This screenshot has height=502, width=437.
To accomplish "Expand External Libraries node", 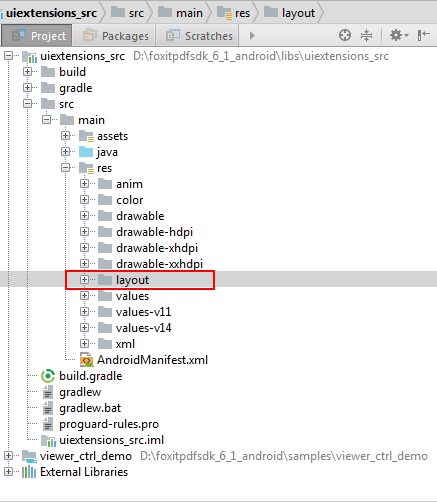I will pyautogui.click(x=9, y=472).
